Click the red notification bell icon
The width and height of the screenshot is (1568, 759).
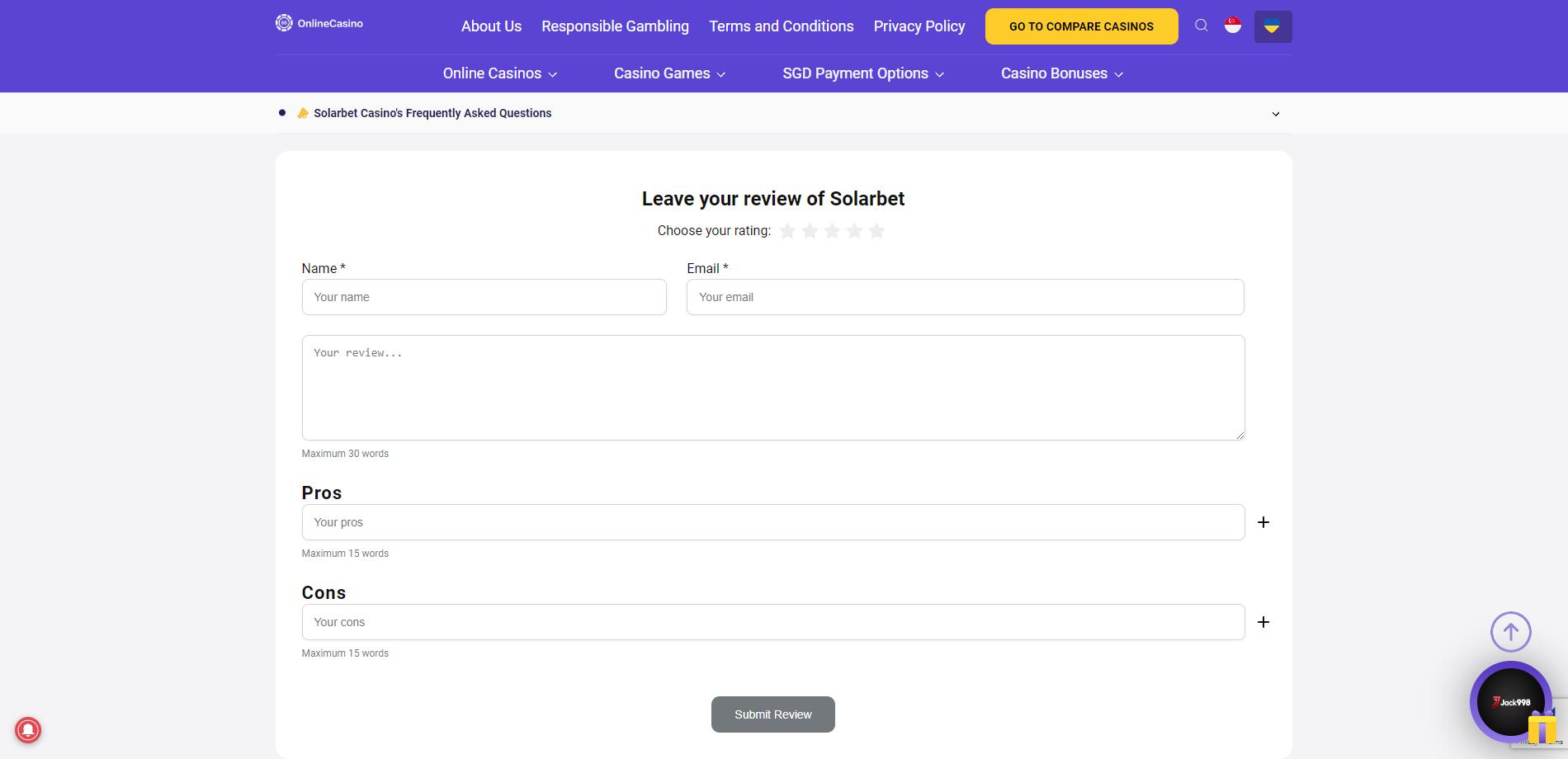click(28, 730)
